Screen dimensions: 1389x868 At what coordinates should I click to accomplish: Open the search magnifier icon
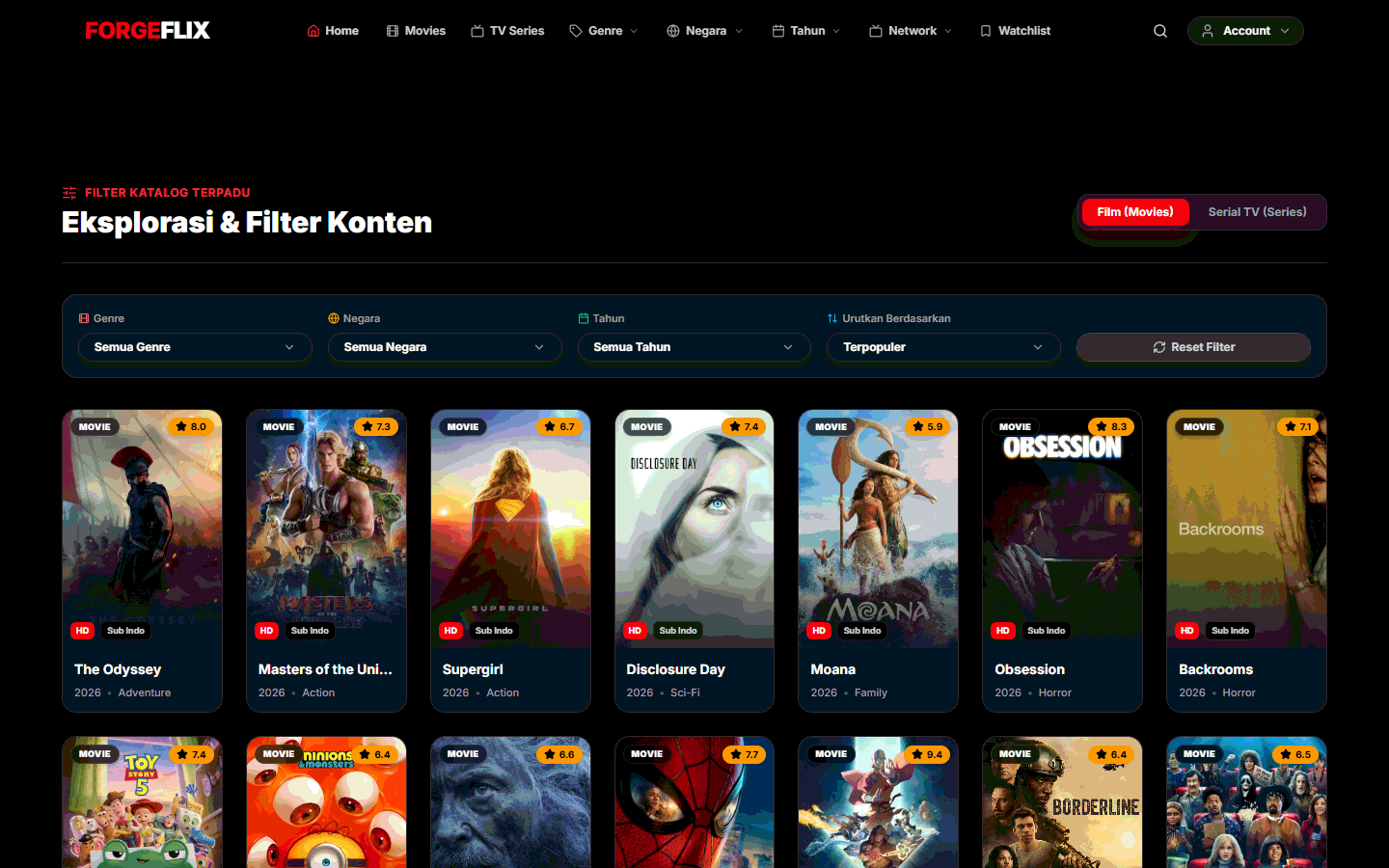[1160, 31]
